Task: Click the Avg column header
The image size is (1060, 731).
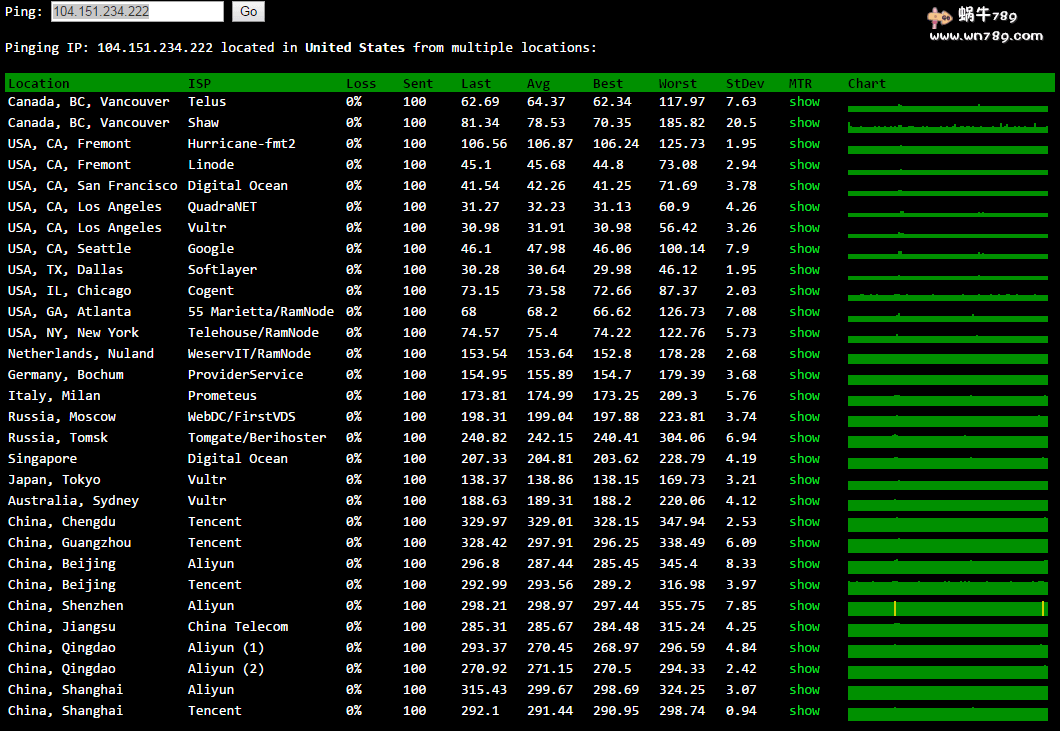Action: point(538,84)
